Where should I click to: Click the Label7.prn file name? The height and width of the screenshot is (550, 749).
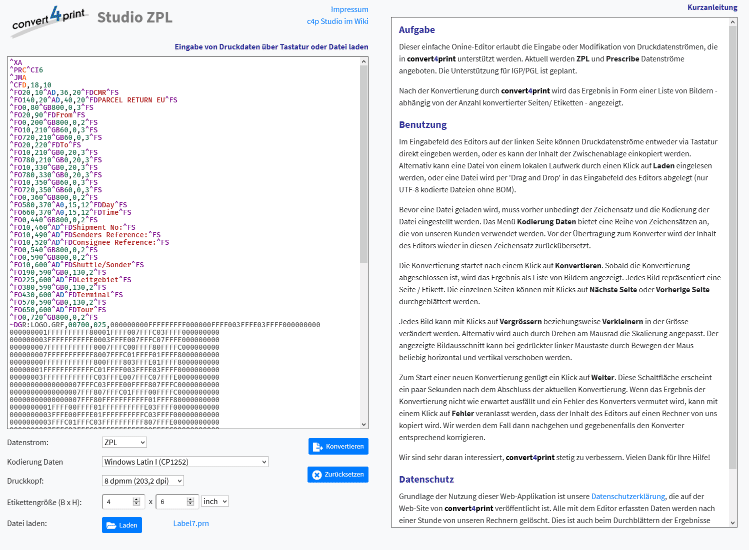[x=191, y=523]
